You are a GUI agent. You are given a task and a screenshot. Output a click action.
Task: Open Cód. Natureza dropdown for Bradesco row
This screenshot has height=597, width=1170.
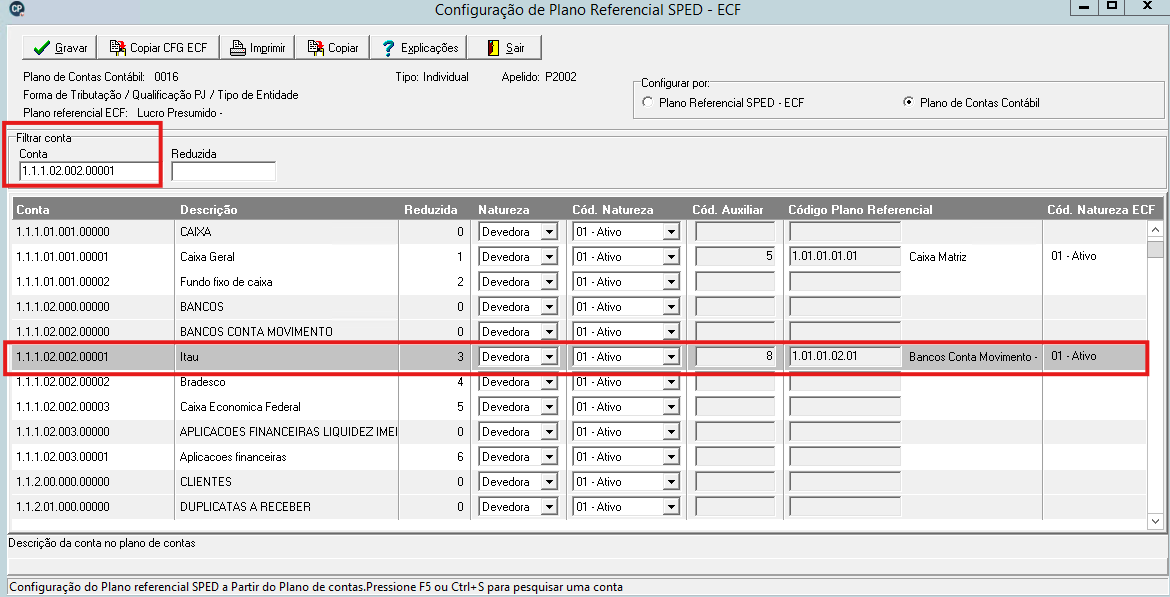pos(671,382)
